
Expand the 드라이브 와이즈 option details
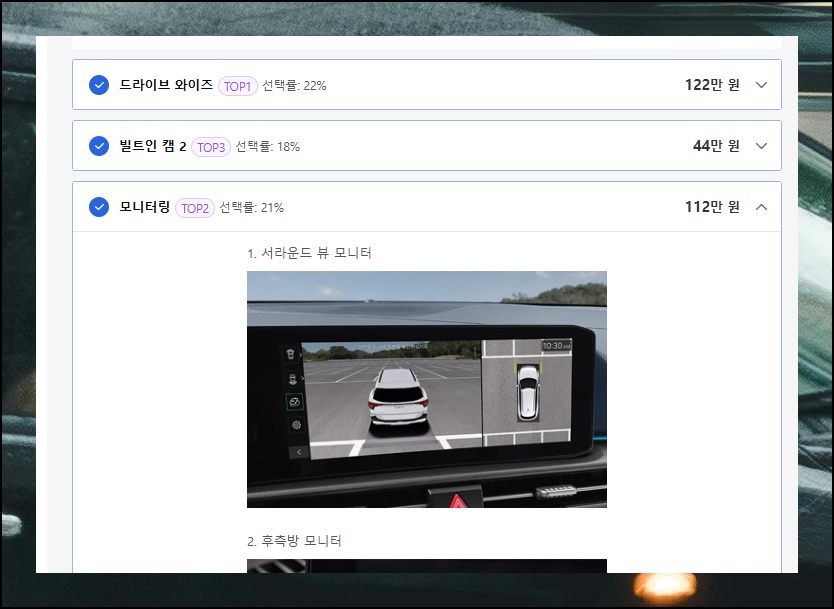pyautogui.click(x=761, y=85)
